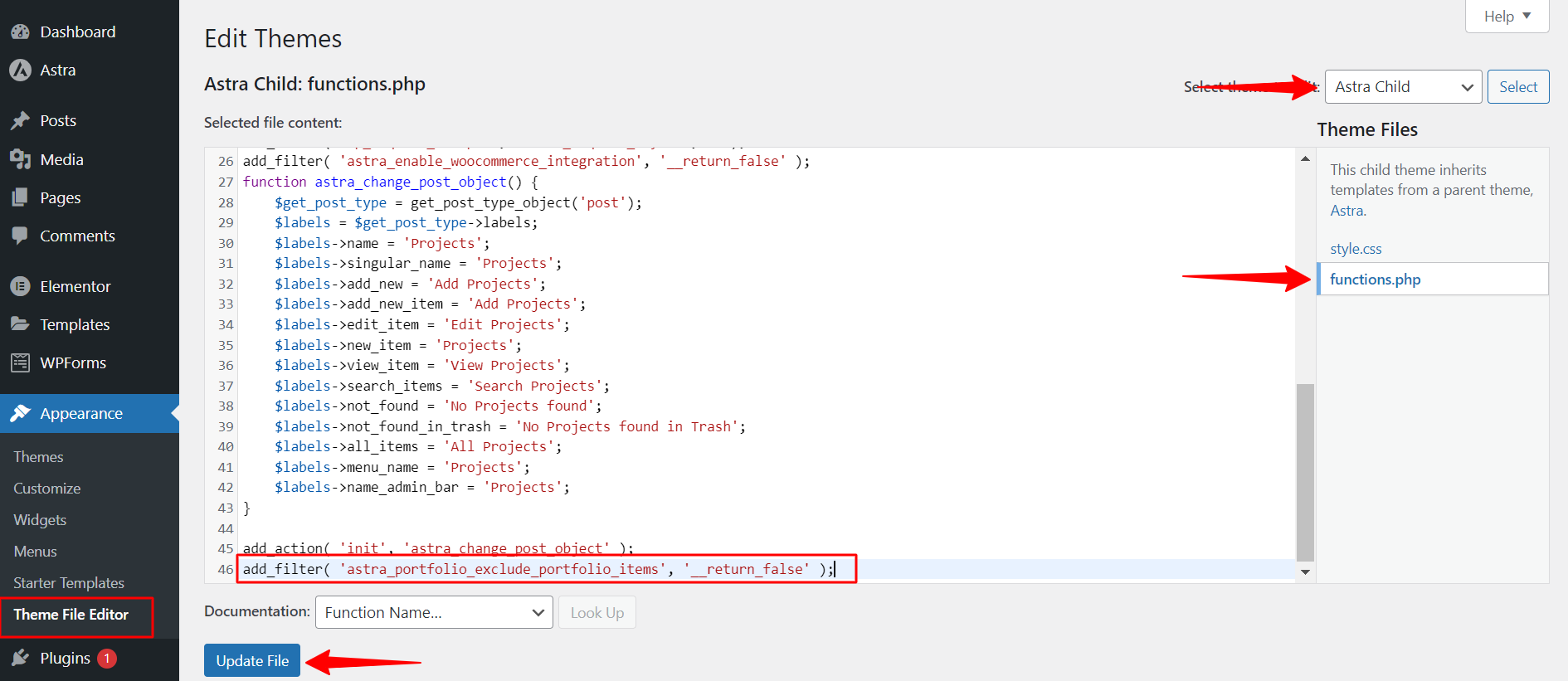
Task: Open Pages in sidebar
Action: (61, 197)
